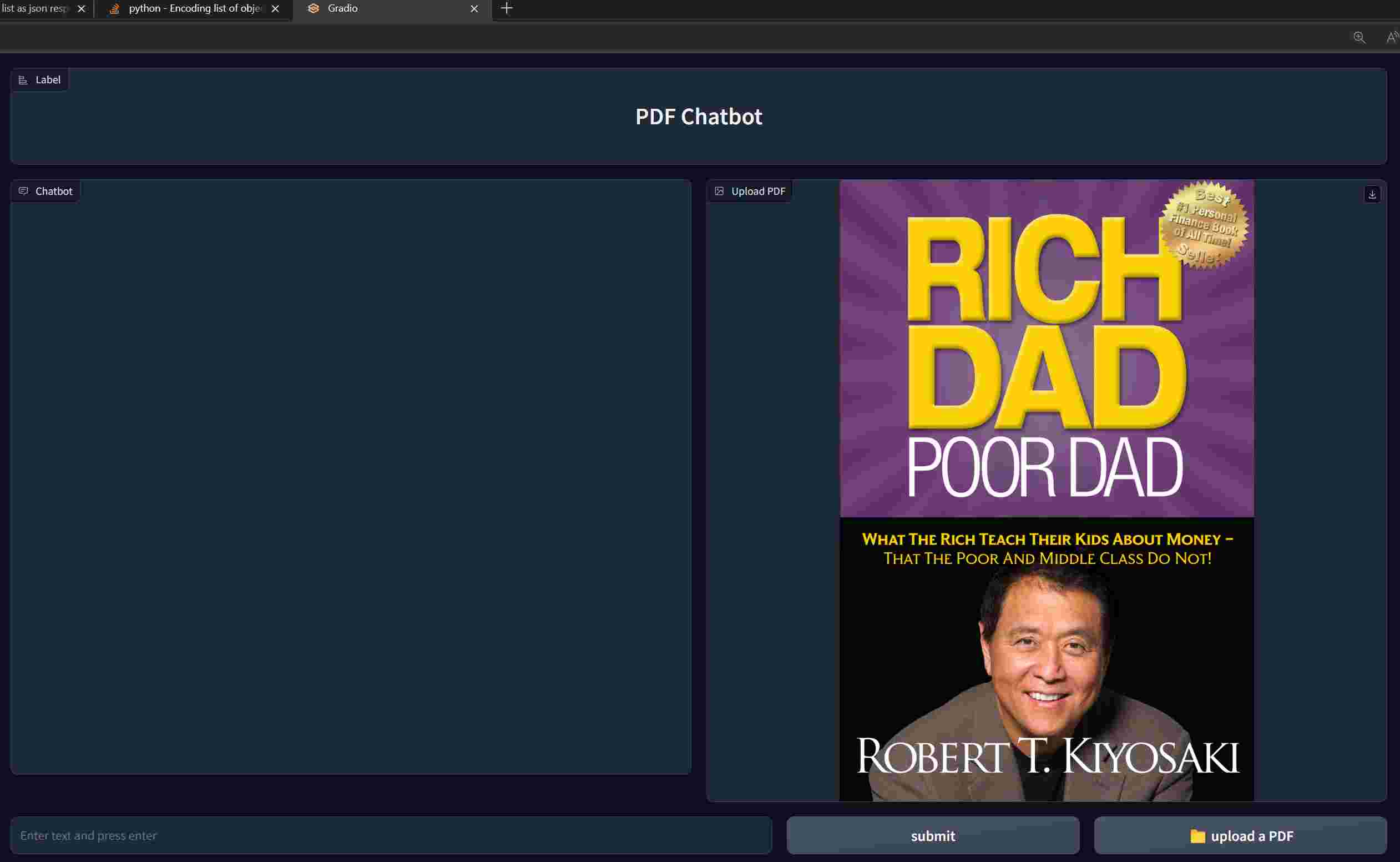Click the chat bubble icon beside Chatbot

coord(23,191)
